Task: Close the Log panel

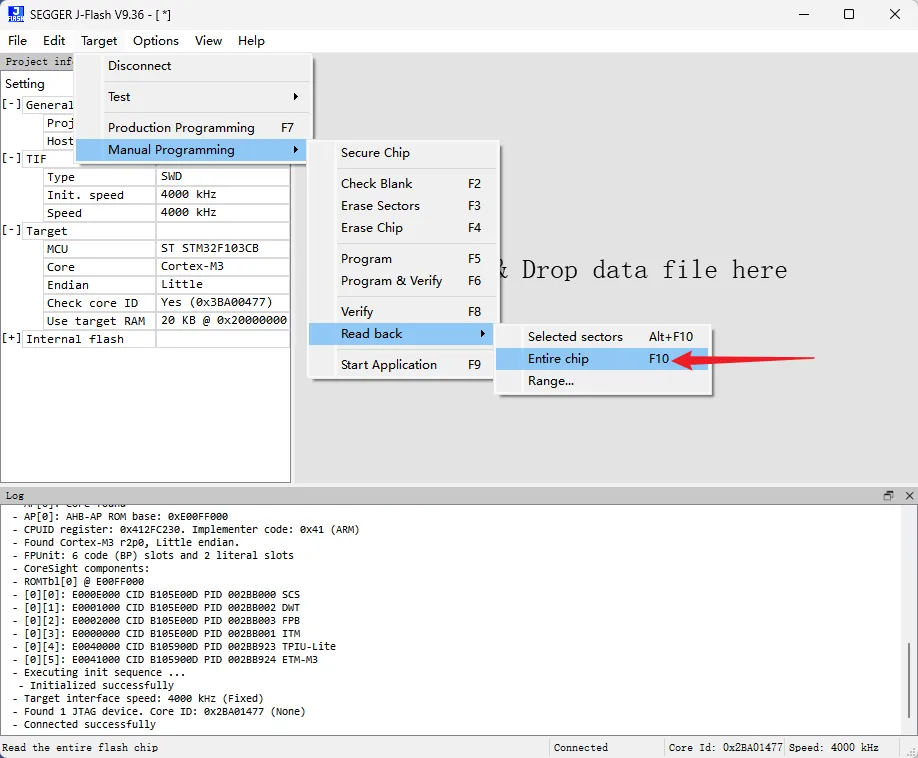Action: [x=909, y=495]
